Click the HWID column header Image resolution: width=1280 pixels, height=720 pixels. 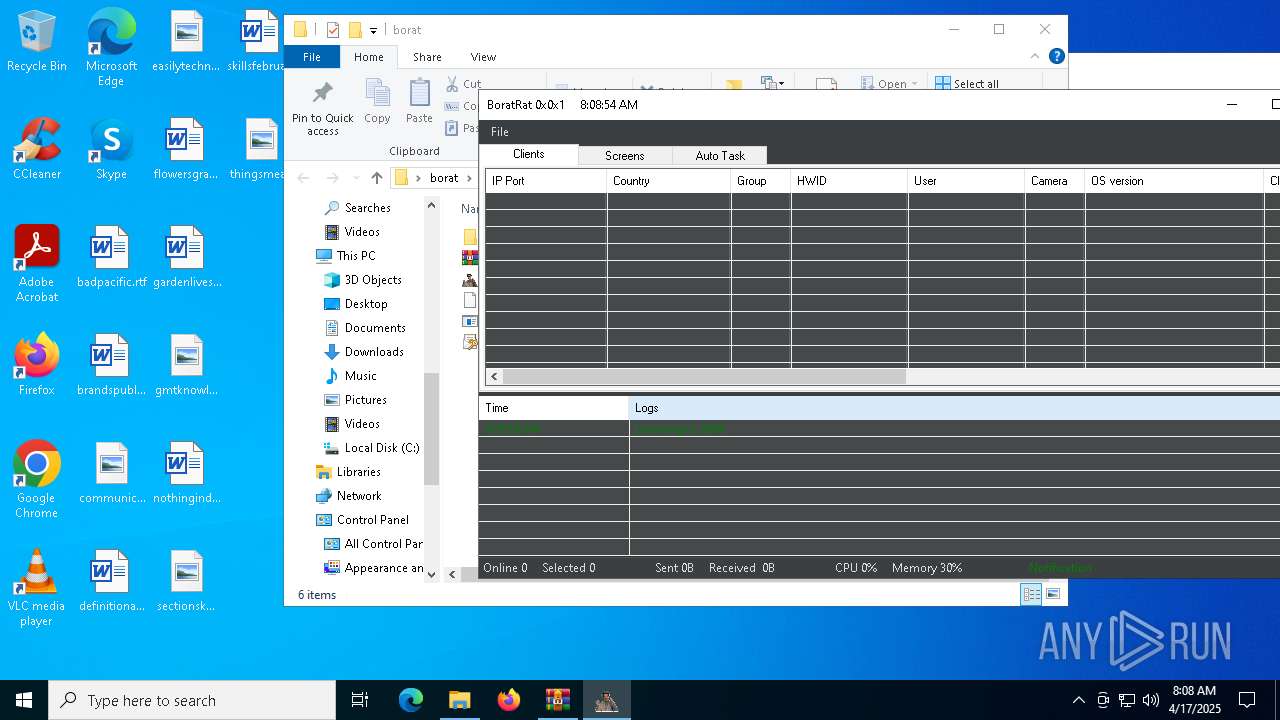click(x=850, y=181)
